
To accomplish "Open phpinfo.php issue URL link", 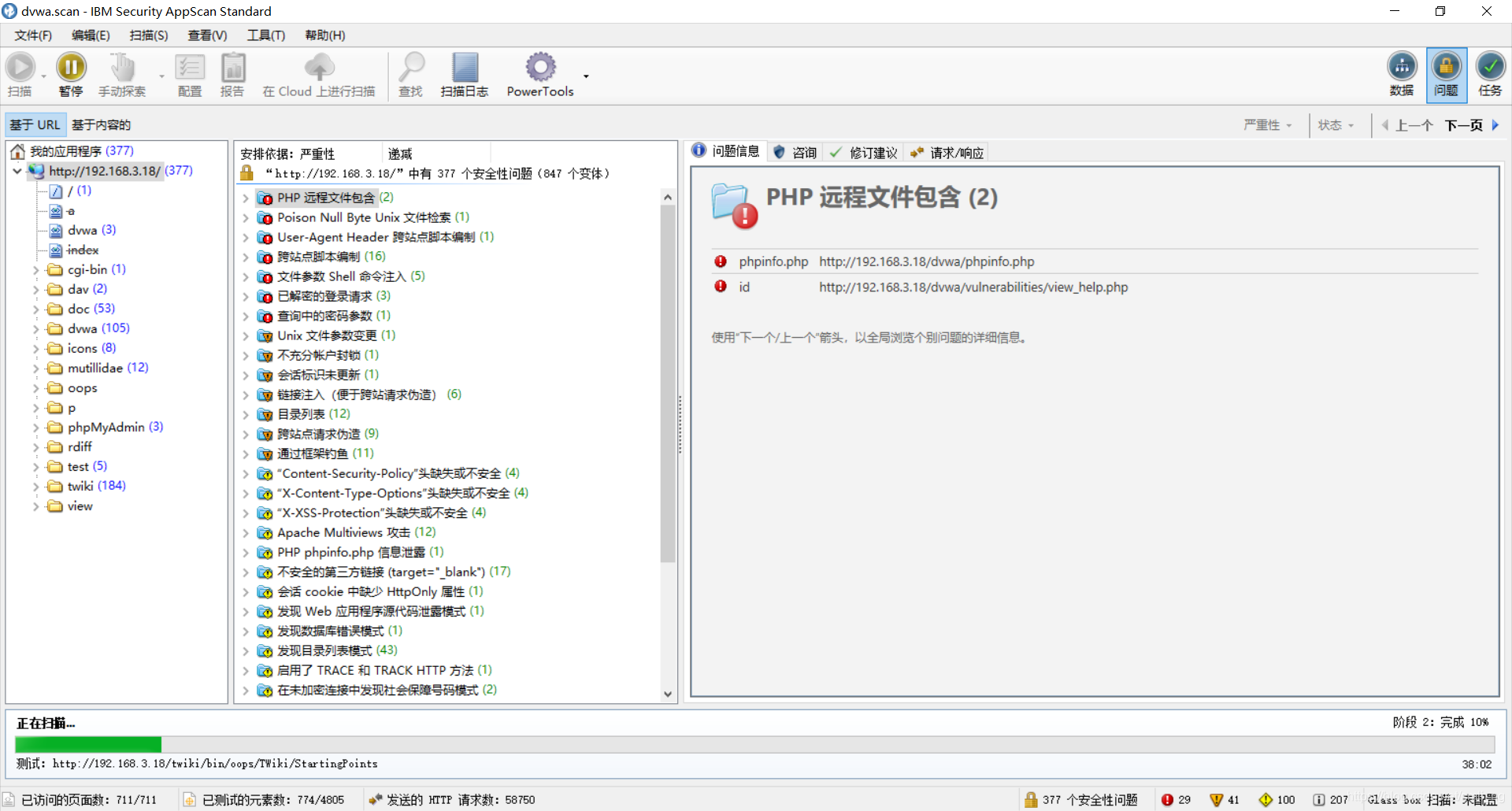I will (x=927, y=262).
